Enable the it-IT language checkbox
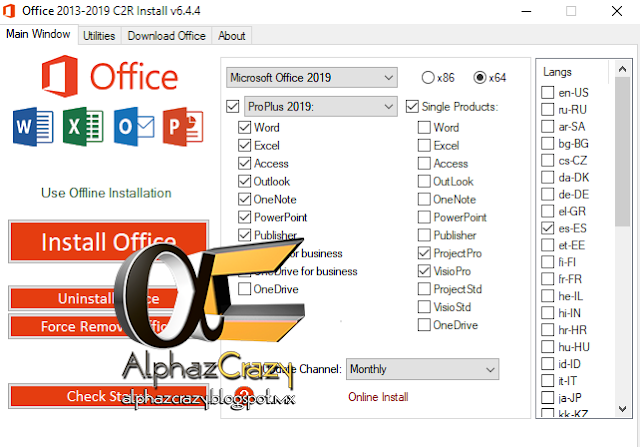 click(547, 381)
